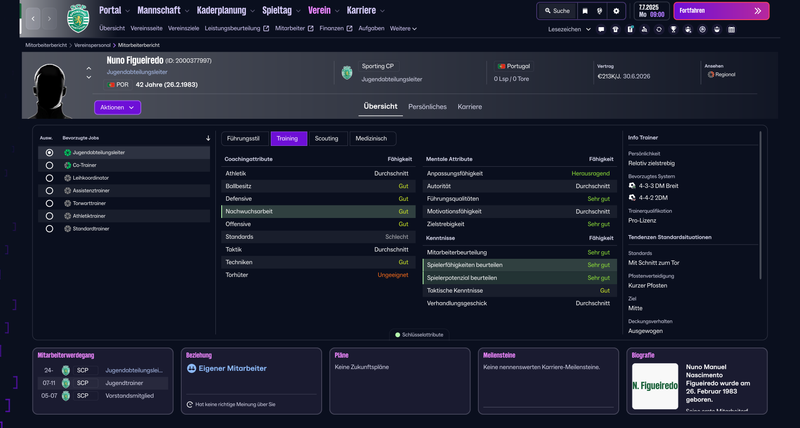Viewport: 800px width, 428px height.
Task: Select Leihkoordinator job radio button
Action: [49, 178]
